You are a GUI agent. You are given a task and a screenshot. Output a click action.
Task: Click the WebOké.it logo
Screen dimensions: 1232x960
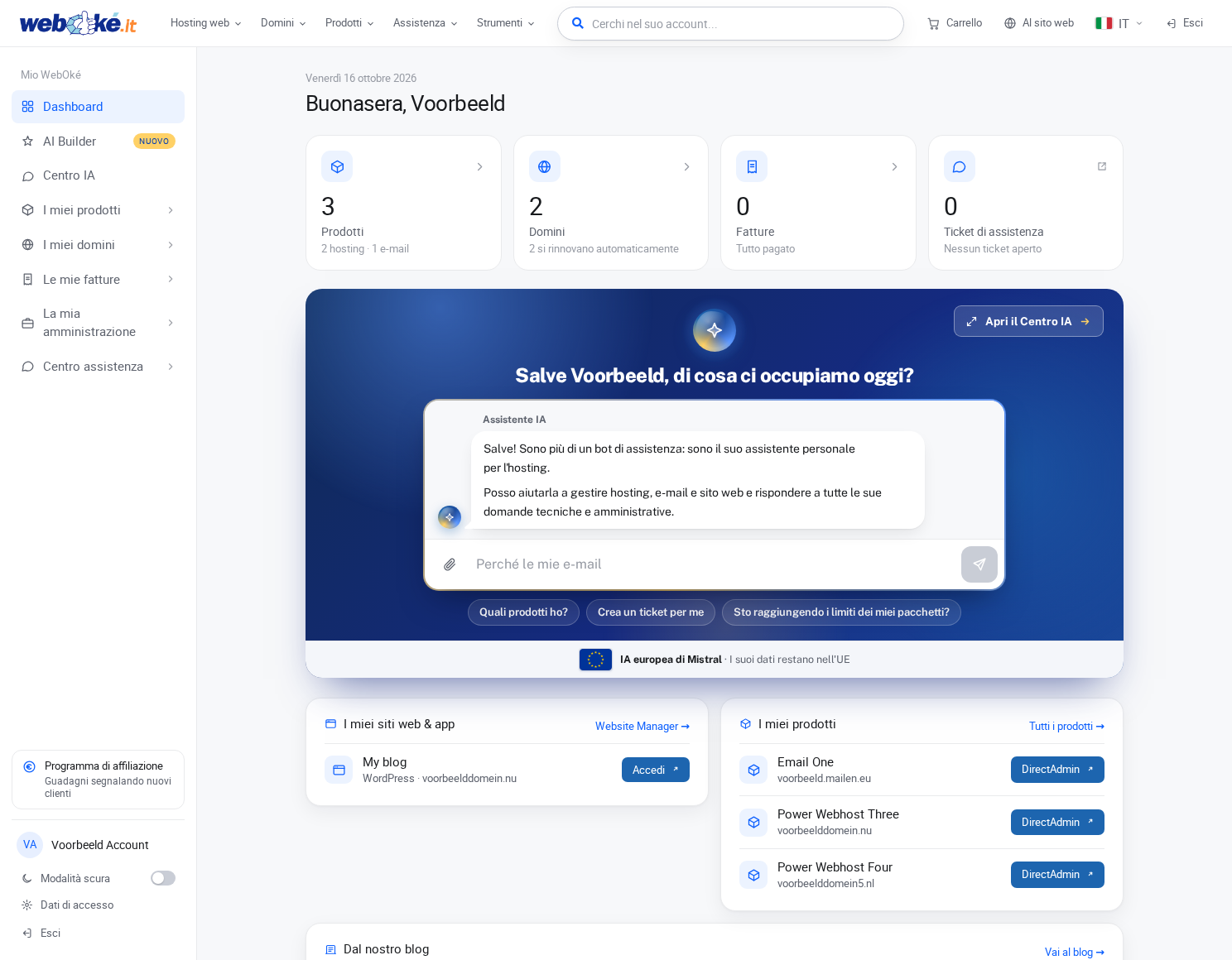click(78, 23)
